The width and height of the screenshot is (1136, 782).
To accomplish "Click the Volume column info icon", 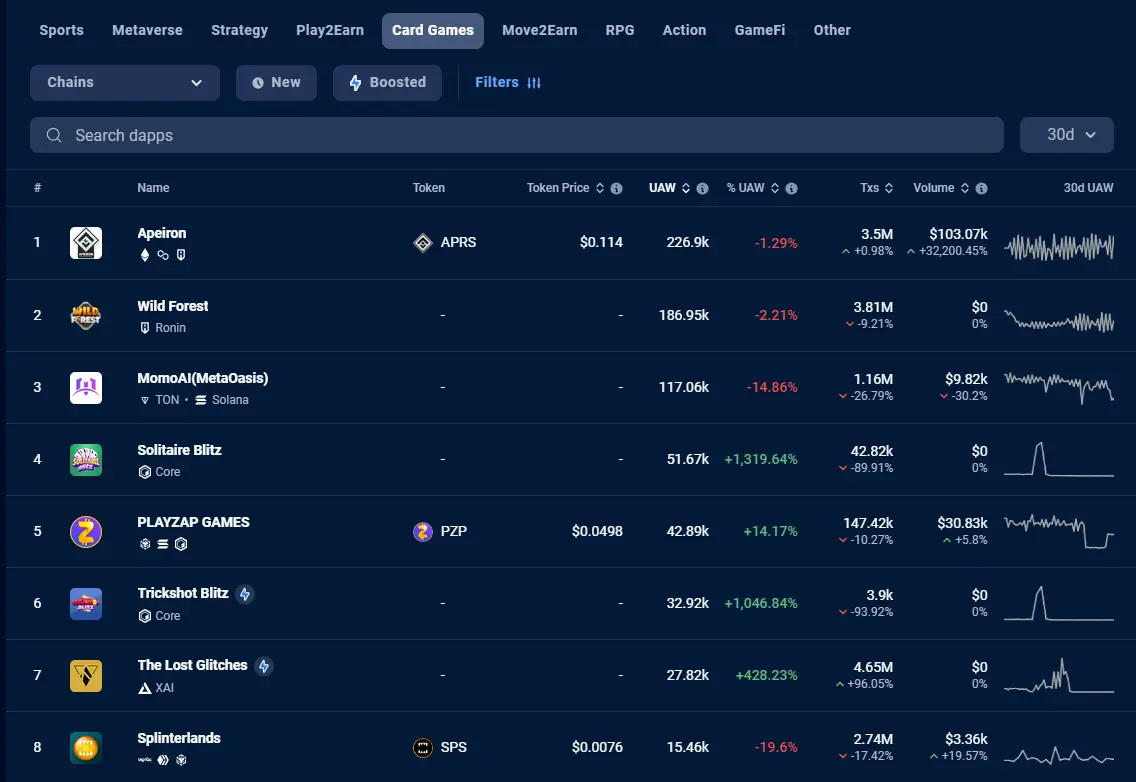I will pyautogui.click(x=982, y=188).
